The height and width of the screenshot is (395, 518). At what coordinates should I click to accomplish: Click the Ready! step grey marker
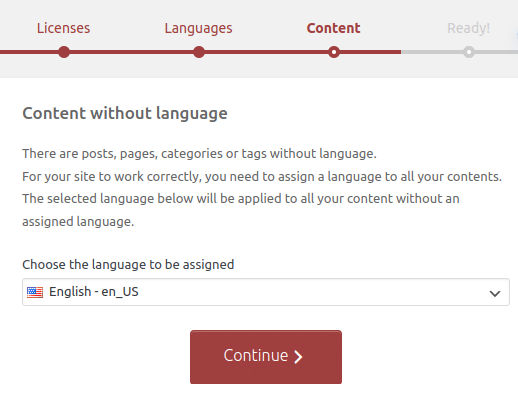tap(469, 52)
